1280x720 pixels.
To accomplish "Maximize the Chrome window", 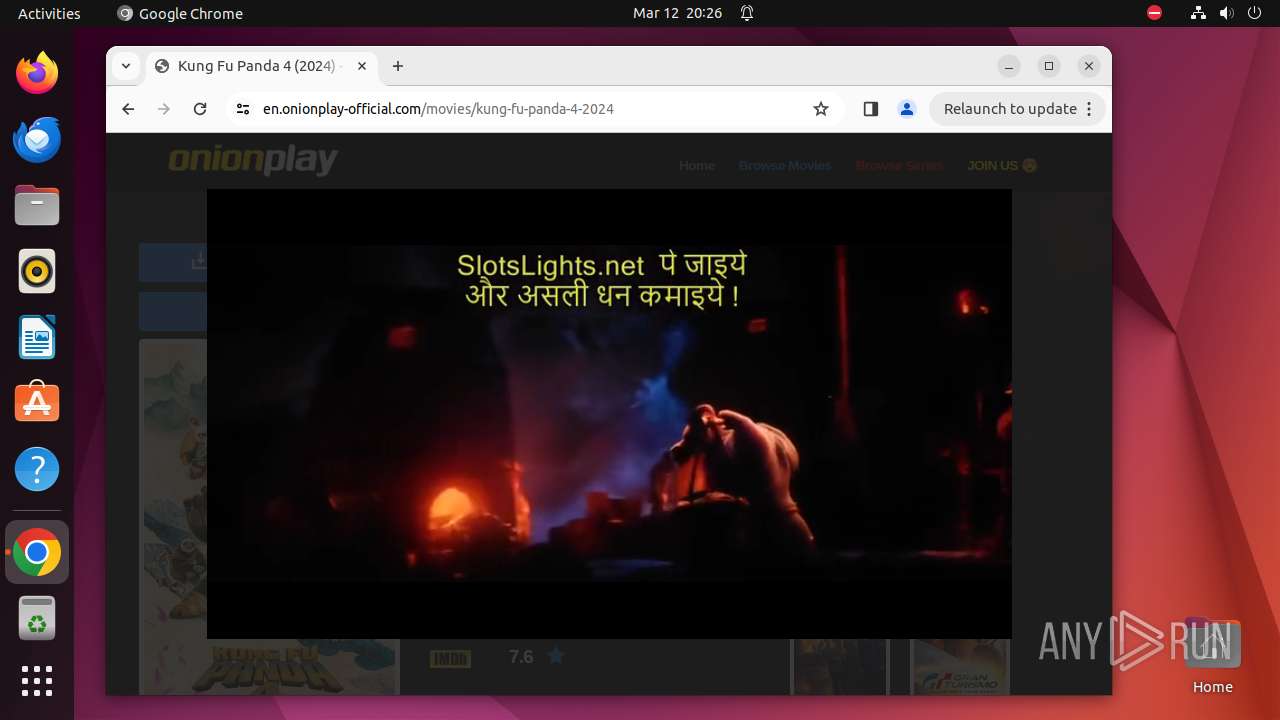I will point(1049,66).
